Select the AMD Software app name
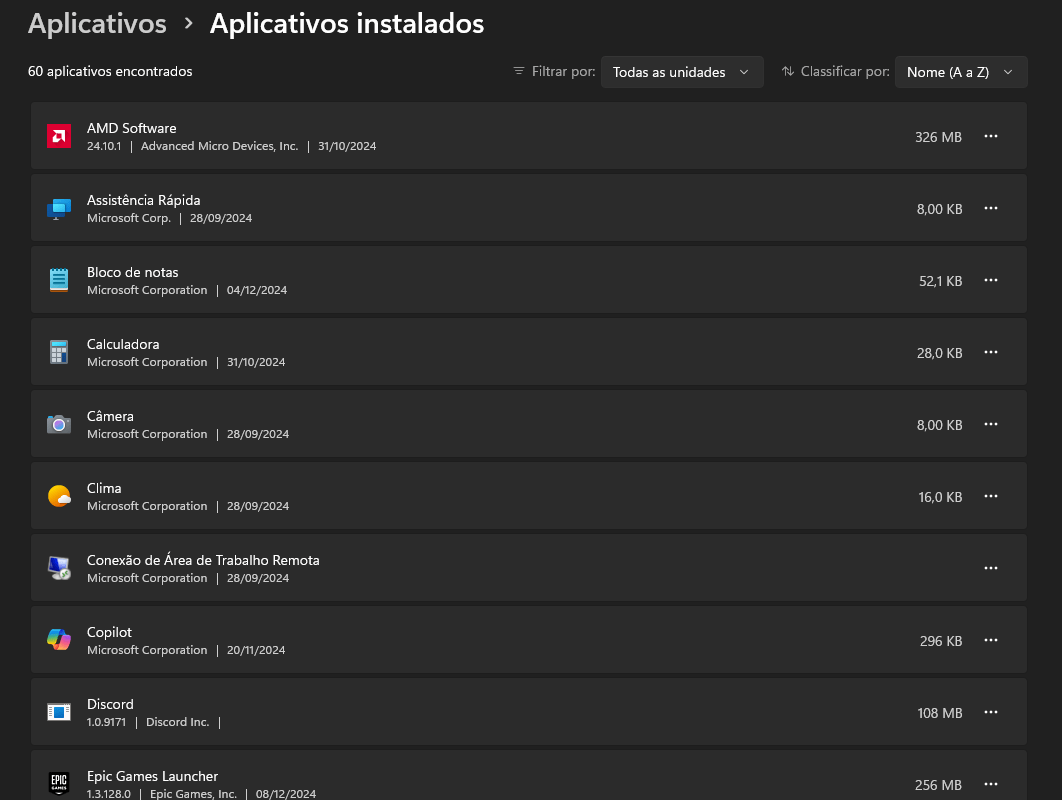The image size is (1062, 800). pyautogui.click(x=131, y=128)
